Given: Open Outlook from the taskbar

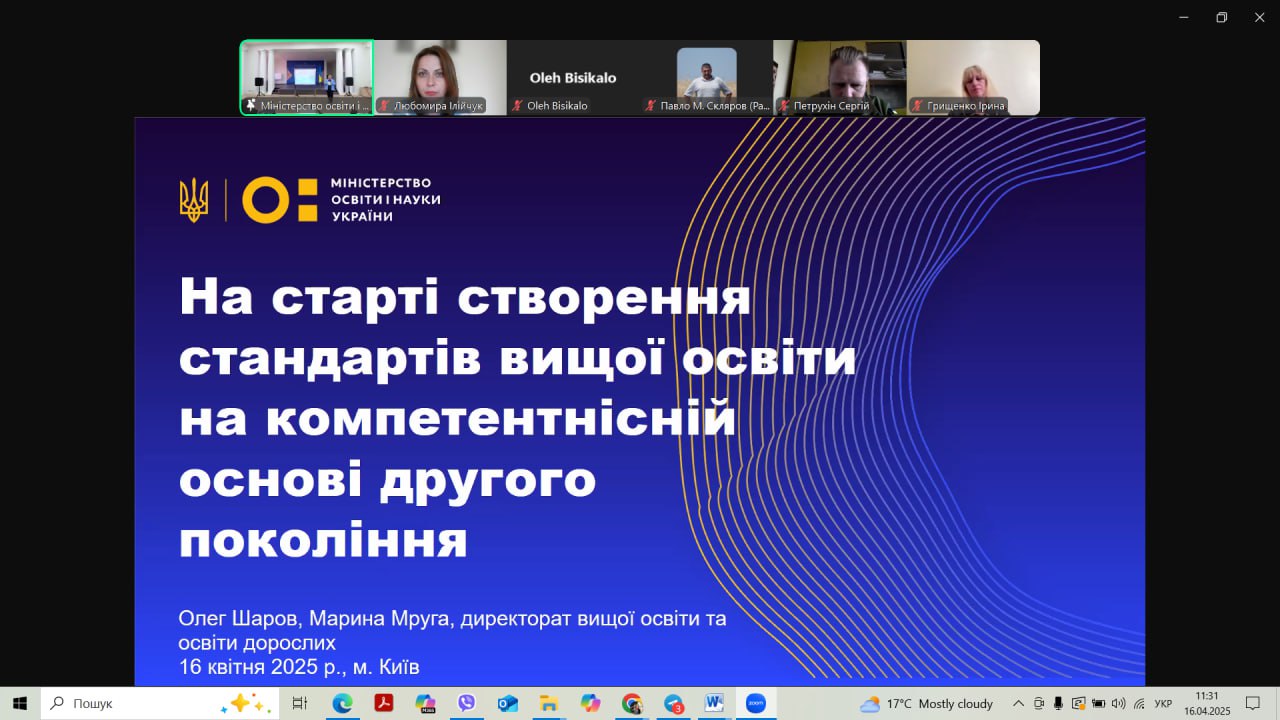Looking at the screenshot, I should pos(507,703).
